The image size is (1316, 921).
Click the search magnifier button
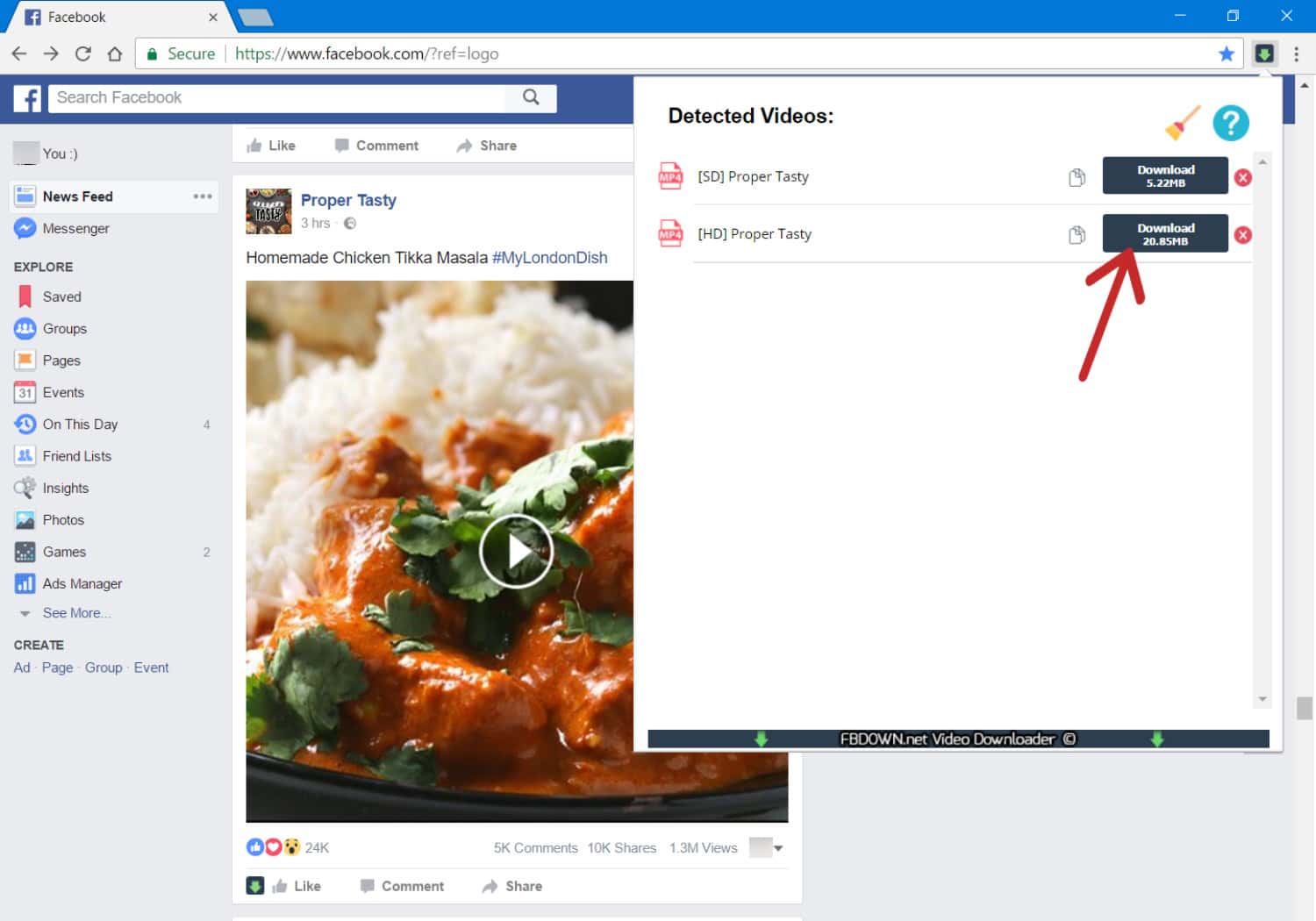531,97
